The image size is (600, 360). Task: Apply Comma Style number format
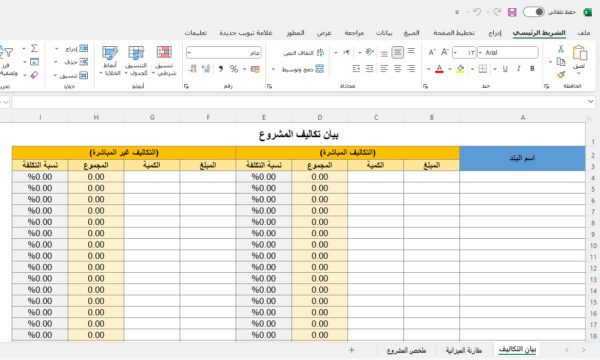click(221, 69)
